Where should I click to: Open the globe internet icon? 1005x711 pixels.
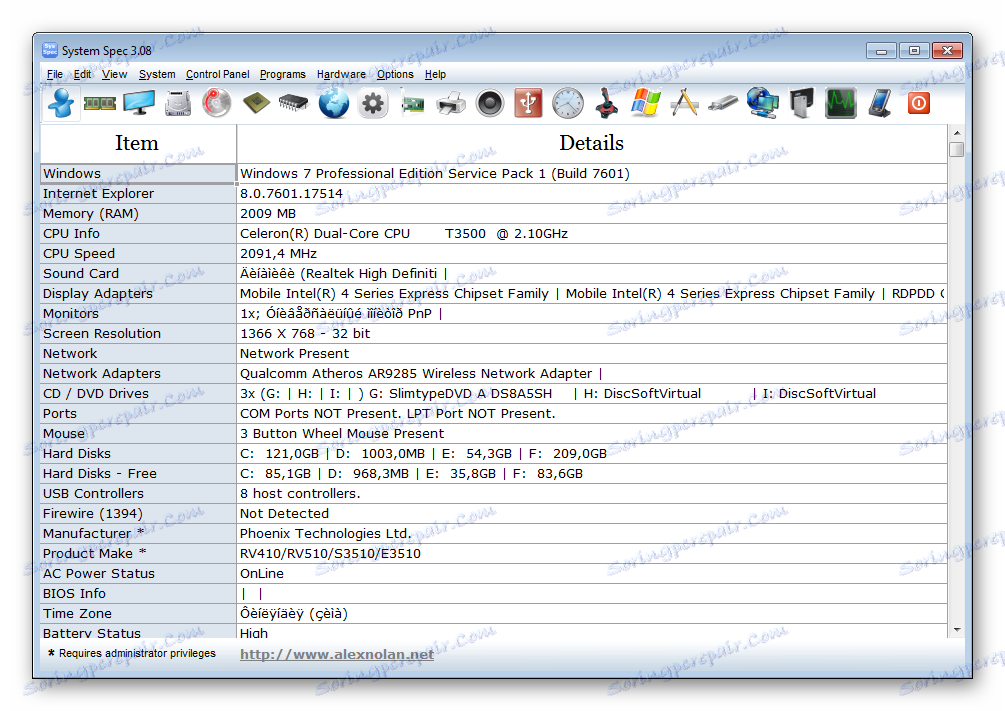pyautogui.click(x=334, y=103)
